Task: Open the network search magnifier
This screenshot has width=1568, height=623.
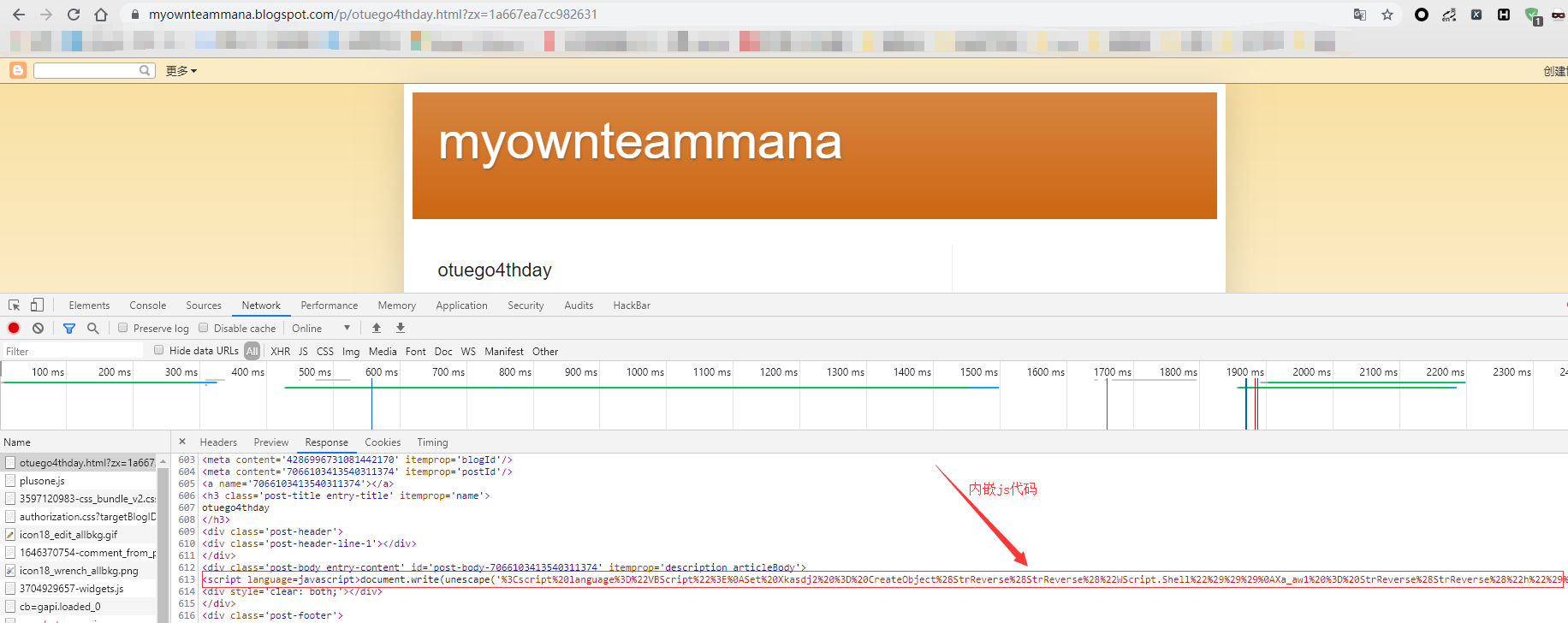Action: coord(92,328)
